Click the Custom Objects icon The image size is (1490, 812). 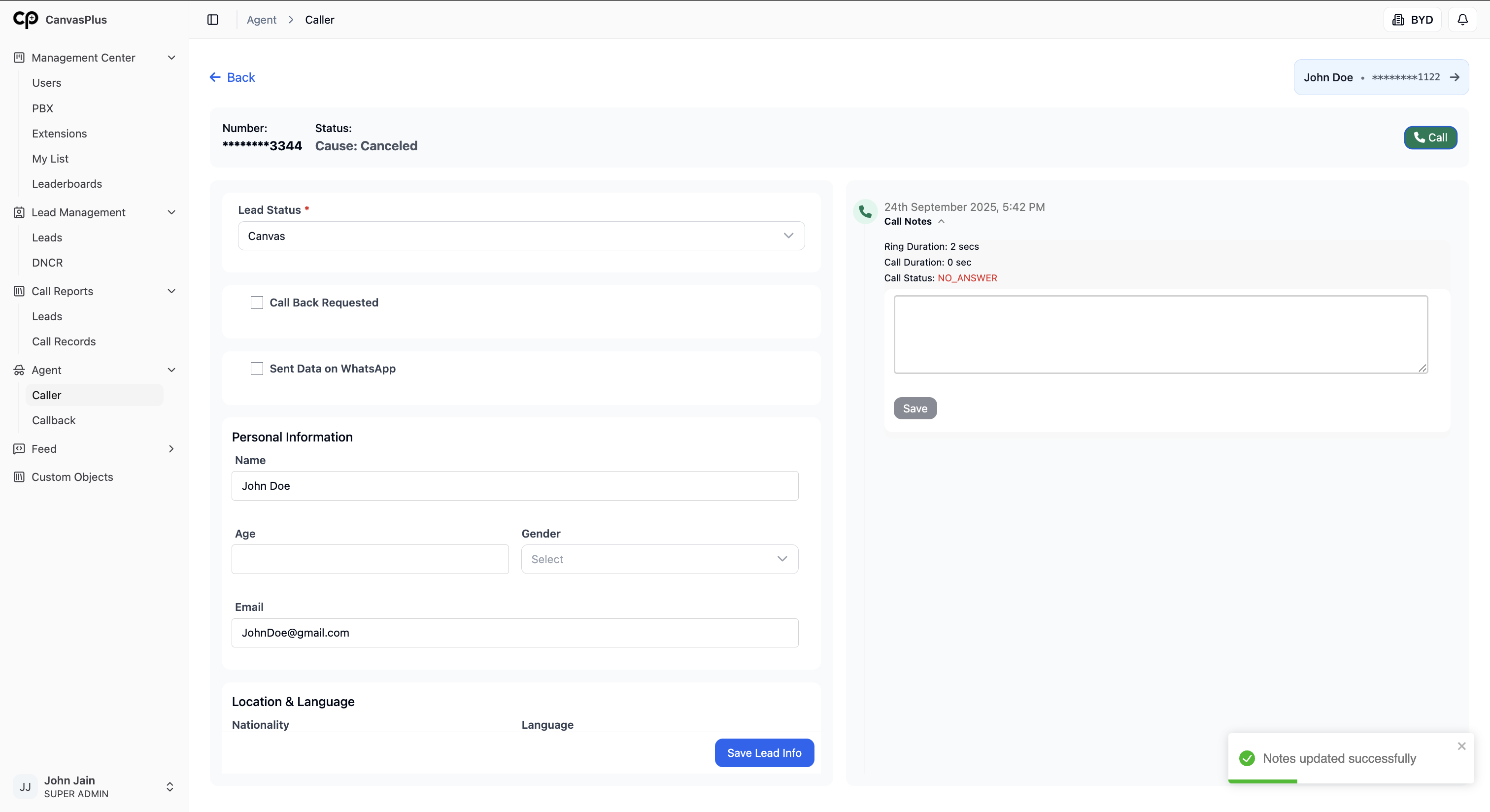tap(19, 477)
